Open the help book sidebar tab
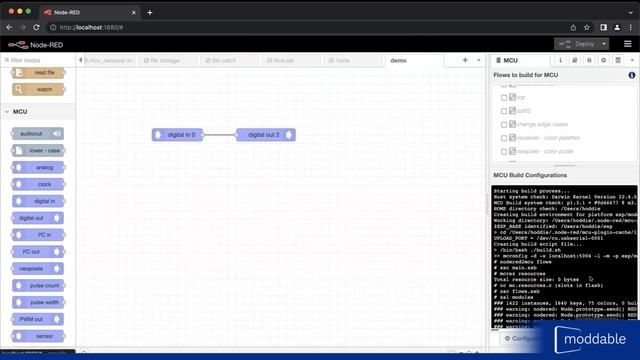This screenshot has width=640, height=360. pos(575,60)
